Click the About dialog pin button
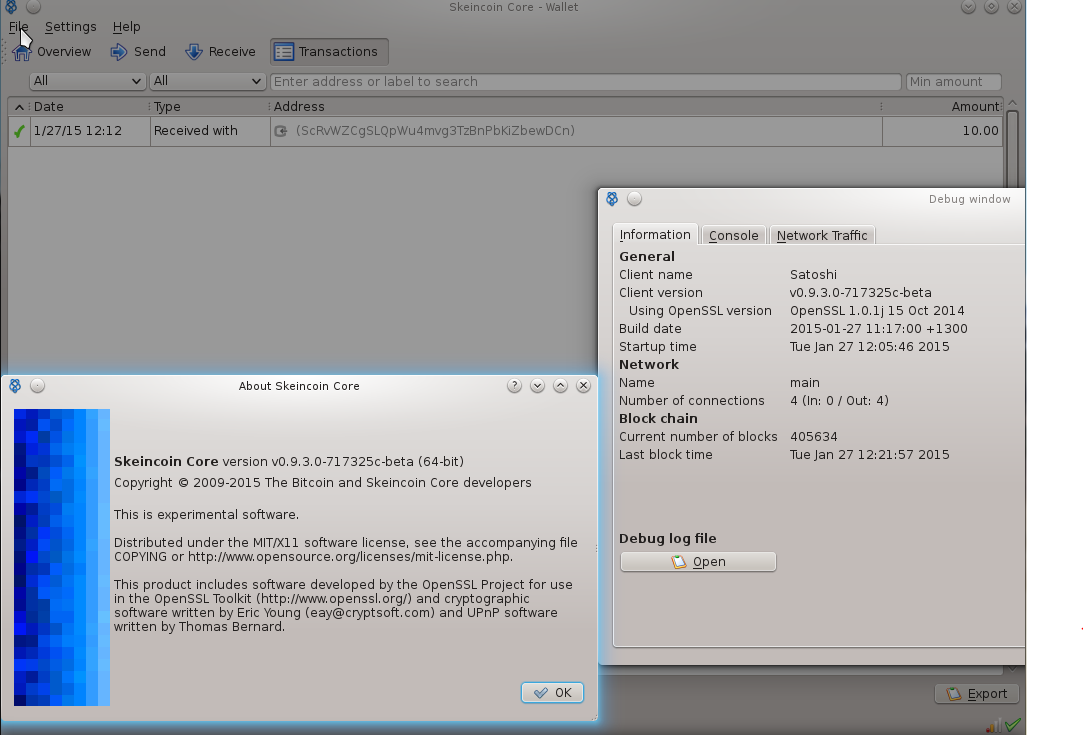Image resolution: width=1083 pixels, height=735 pixels. (37, 385)
